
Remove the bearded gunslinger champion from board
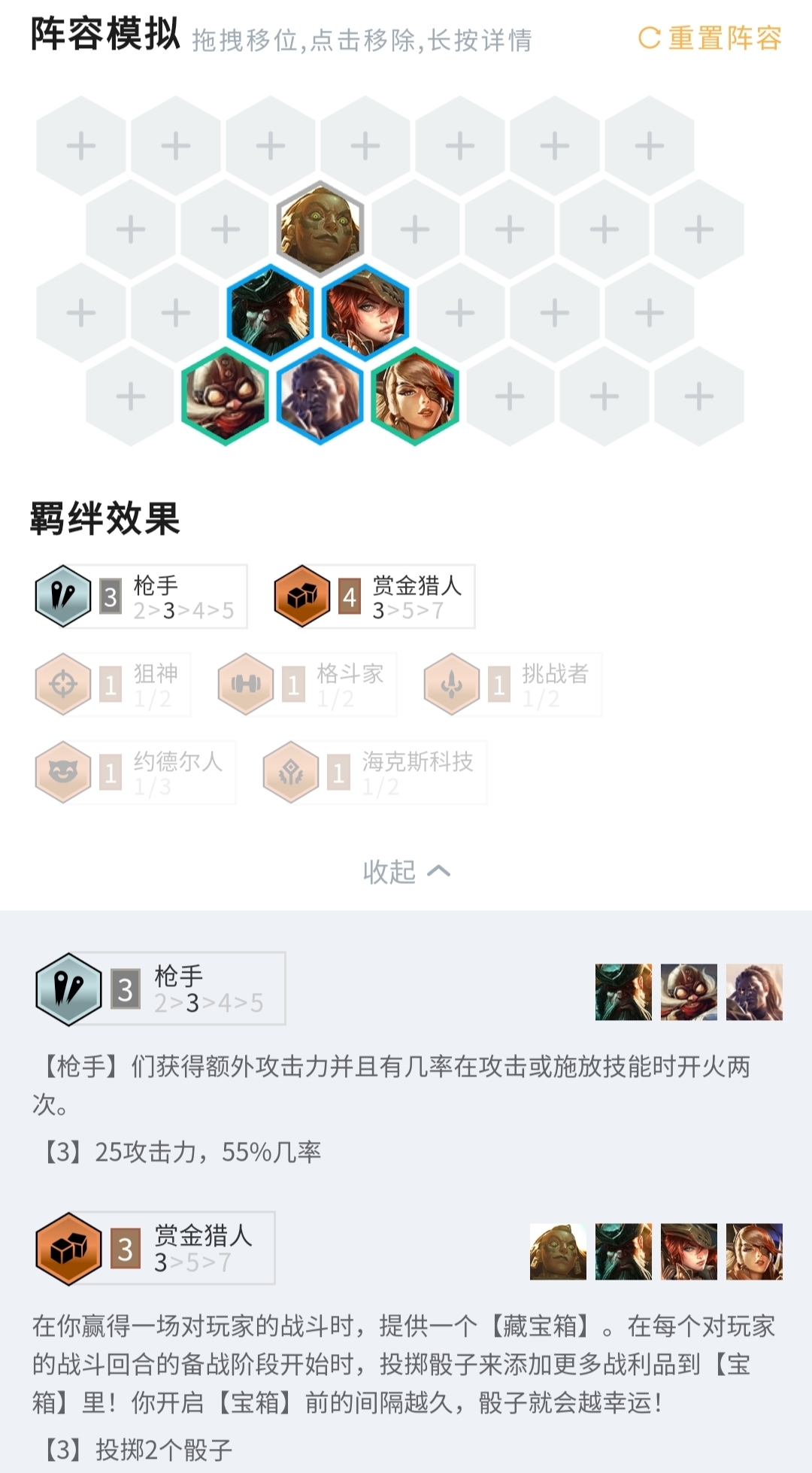[x=271, y=313]
